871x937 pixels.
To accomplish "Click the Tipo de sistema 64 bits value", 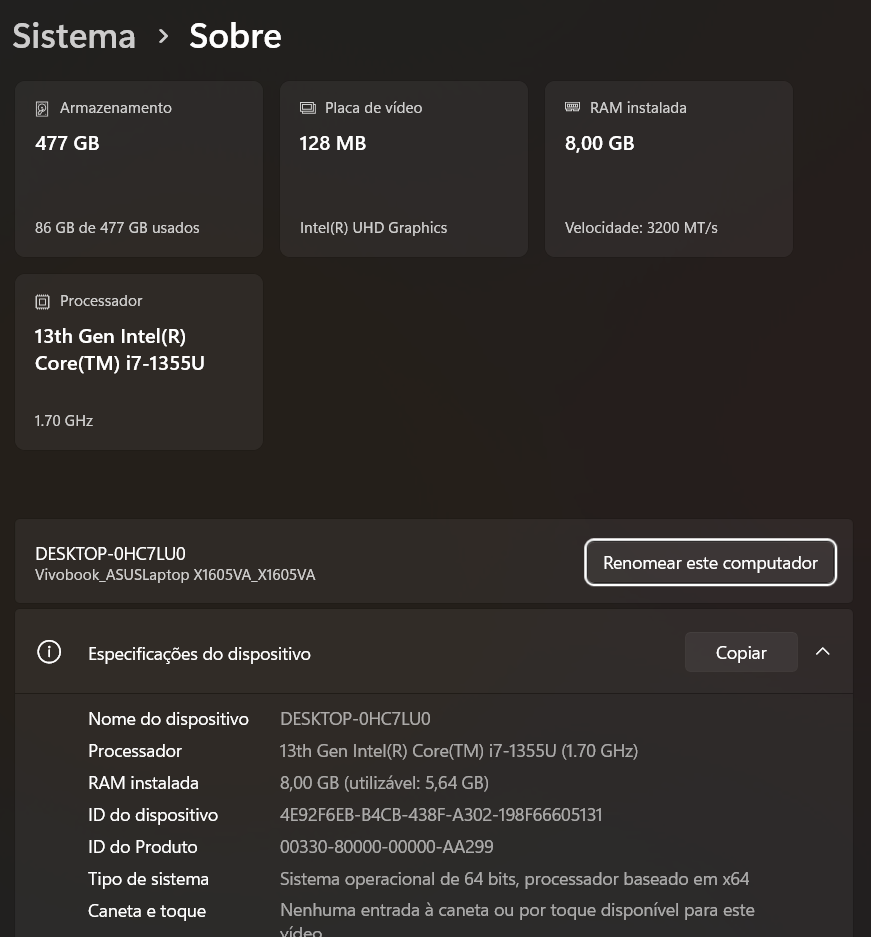I will click(514, 879).
